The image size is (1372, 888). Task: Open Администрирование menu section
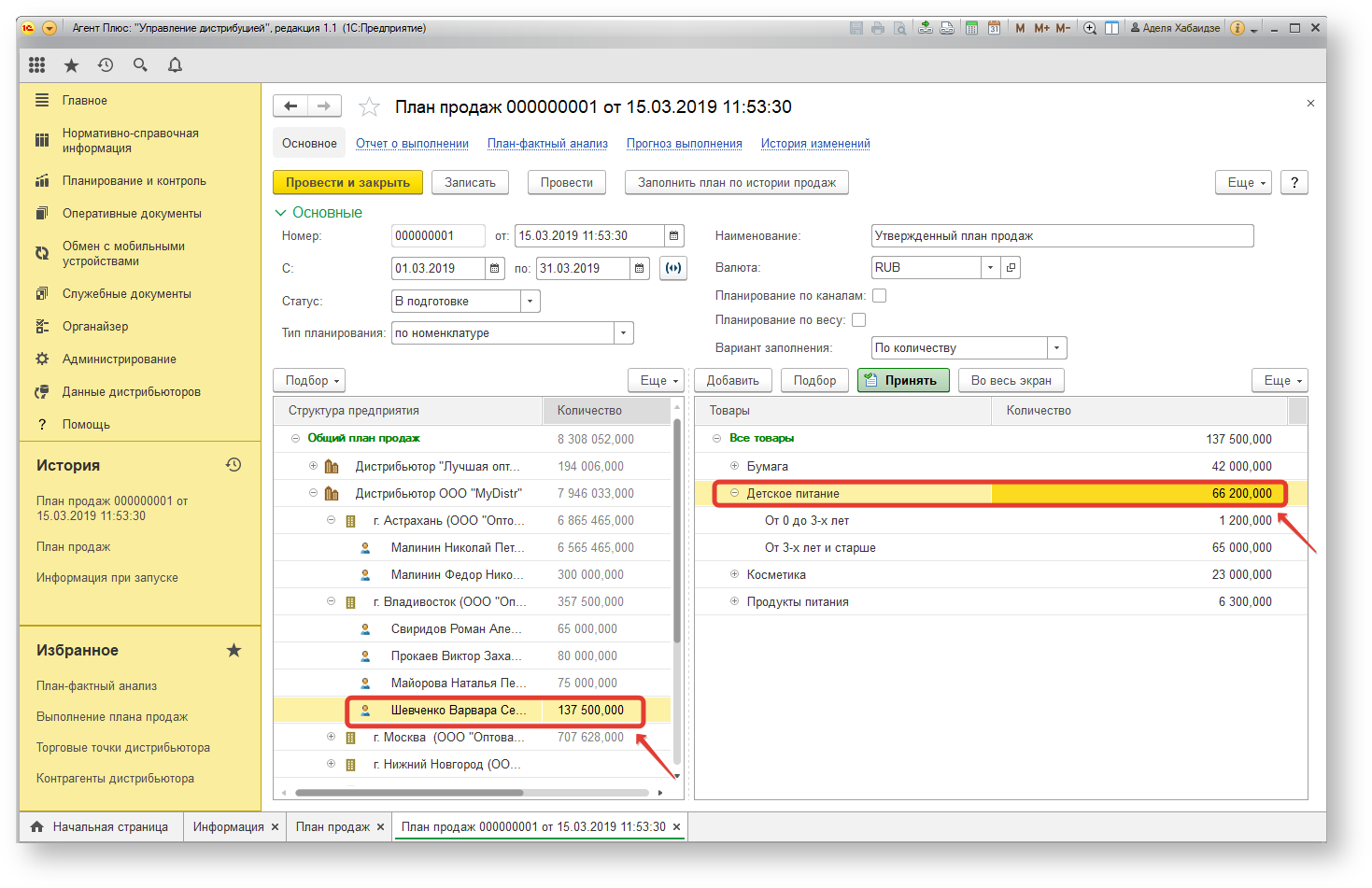(x=119, y=359)
